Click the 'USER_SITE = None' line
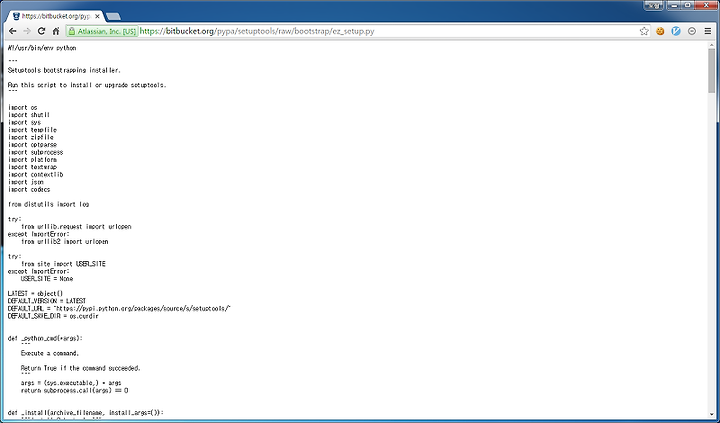Screen dimensions: 720x423 pos(47,278)
